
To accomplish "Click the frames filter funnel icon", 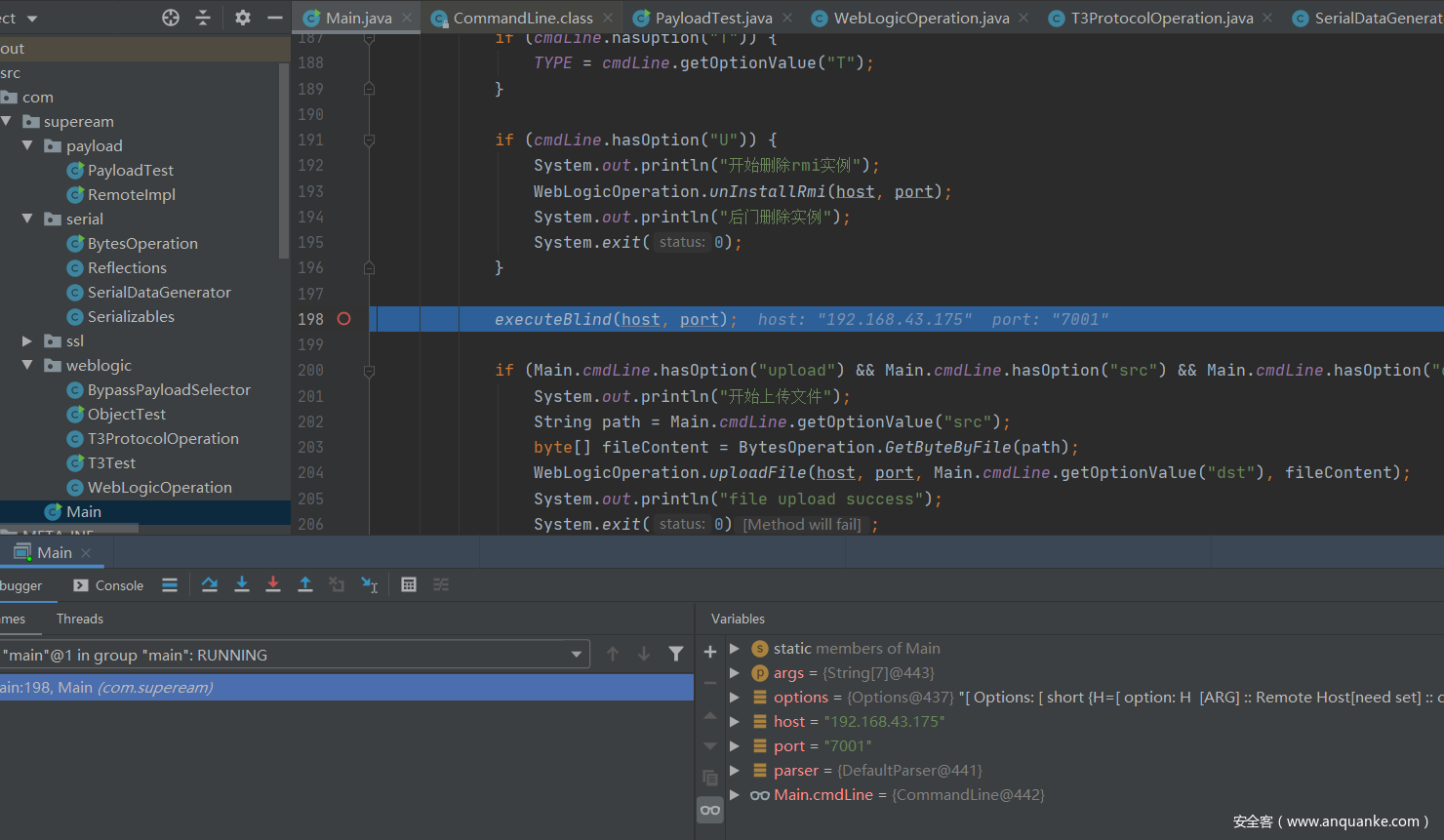I will [x=675, y=654].
